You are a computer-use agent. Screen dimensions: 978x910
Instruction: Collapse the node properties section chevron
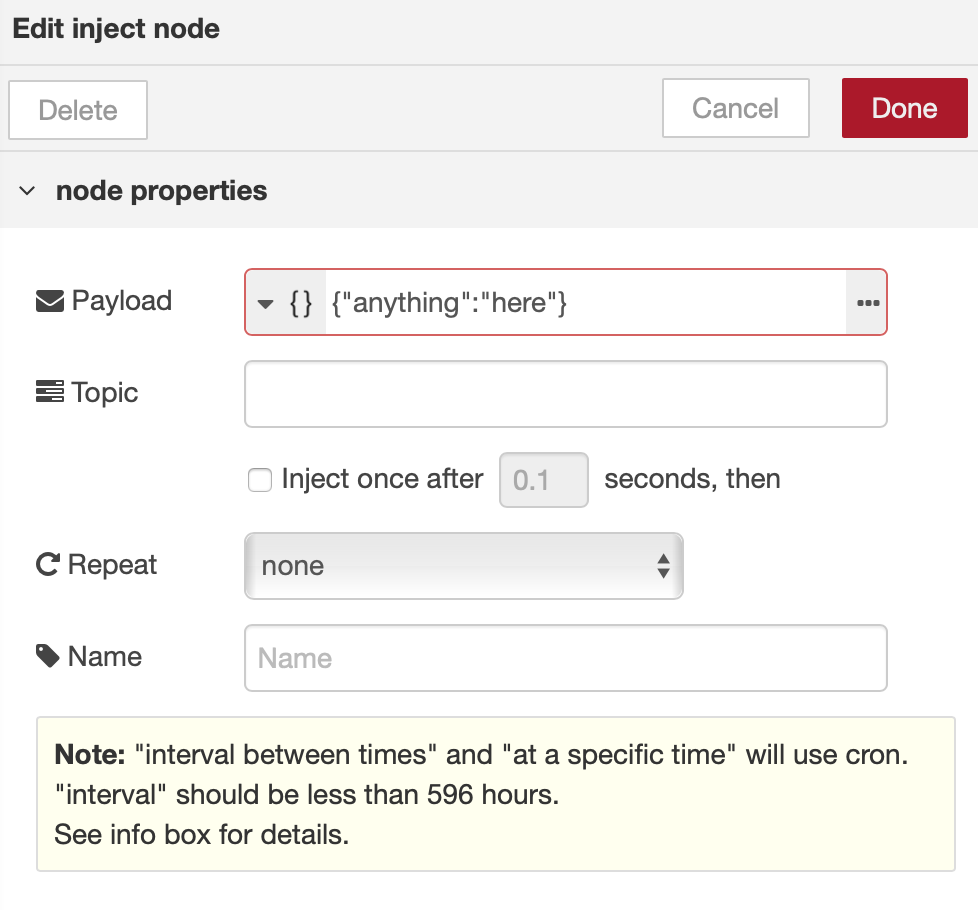click(27, 191)
